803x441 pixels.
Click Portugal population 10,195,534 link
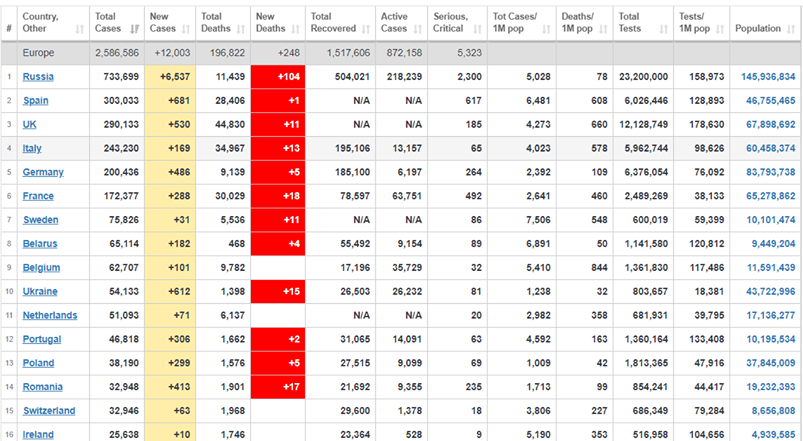(771, 339)
